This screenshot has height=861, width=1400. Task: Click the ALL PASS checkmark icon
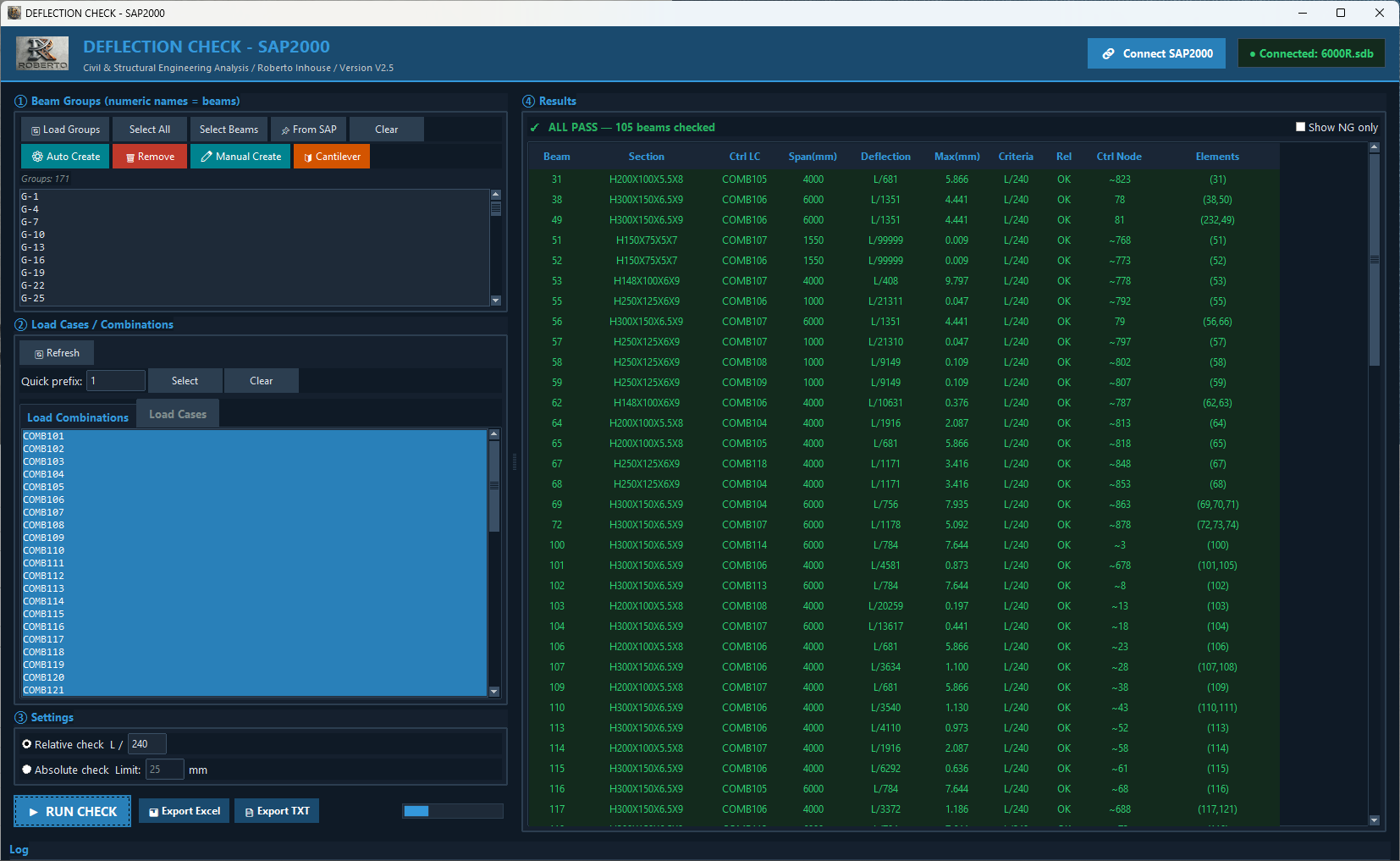click(x=535, y=128)
